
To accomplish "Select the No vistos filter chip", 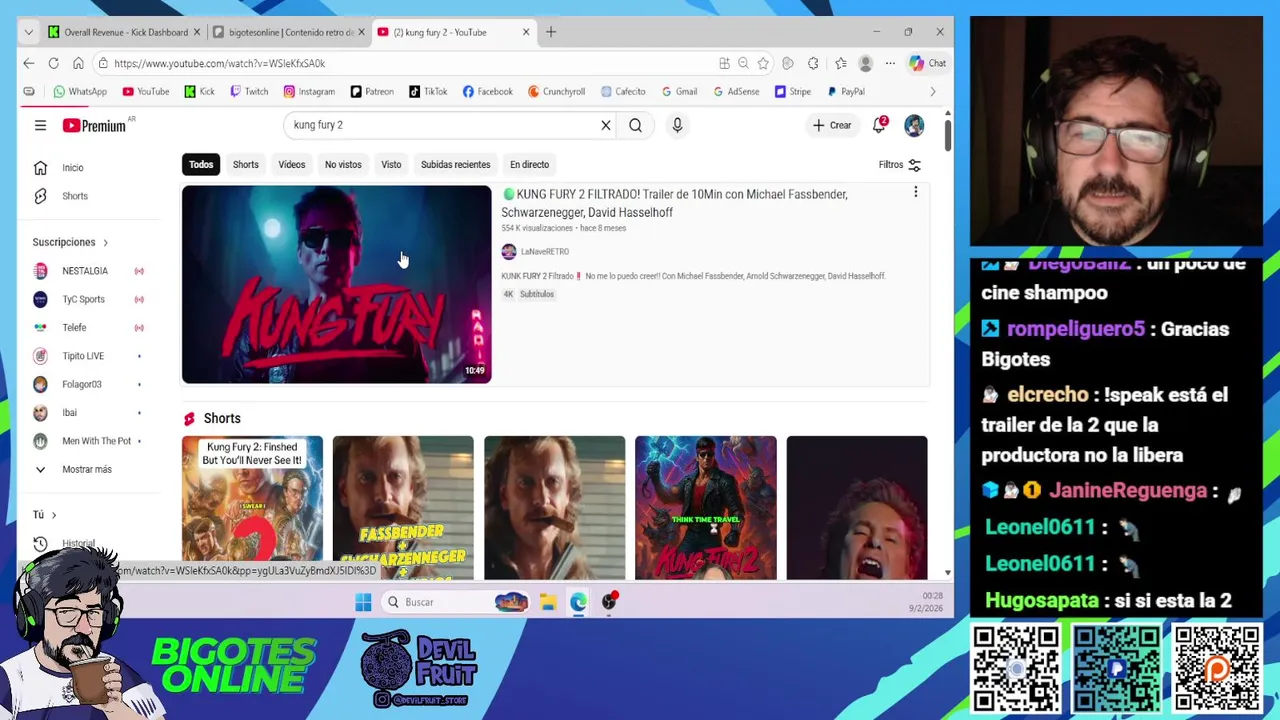I will point(343,164).
